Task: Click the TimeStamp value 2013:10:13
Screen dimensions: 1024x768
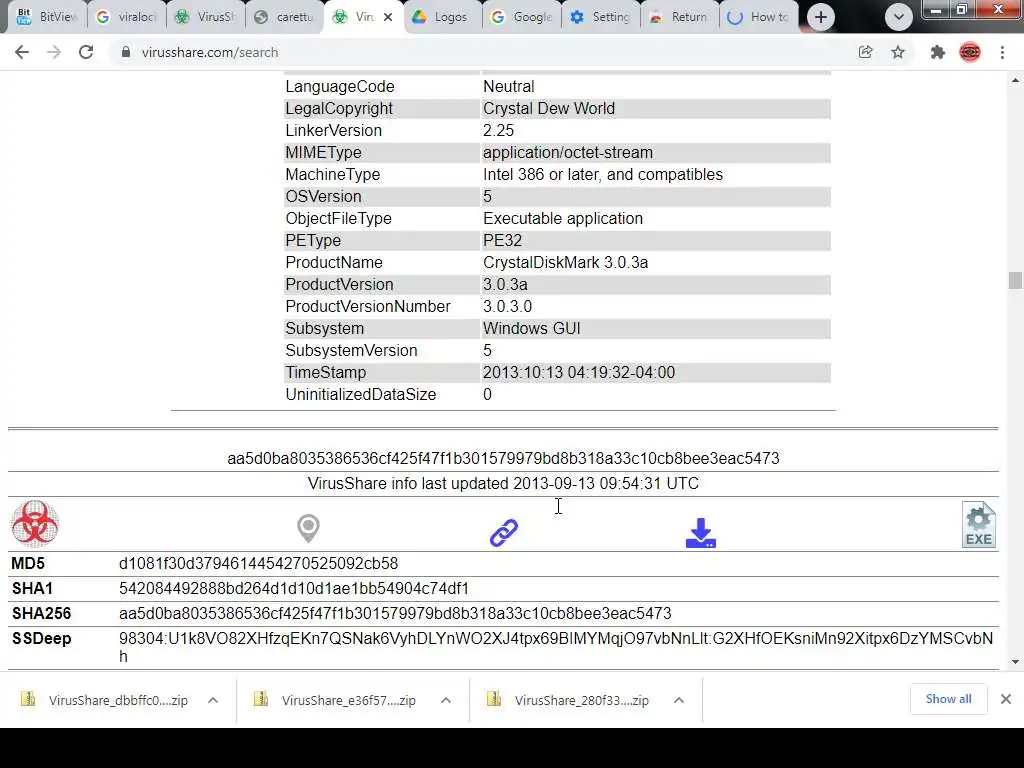Action: [x=579, y=372]
